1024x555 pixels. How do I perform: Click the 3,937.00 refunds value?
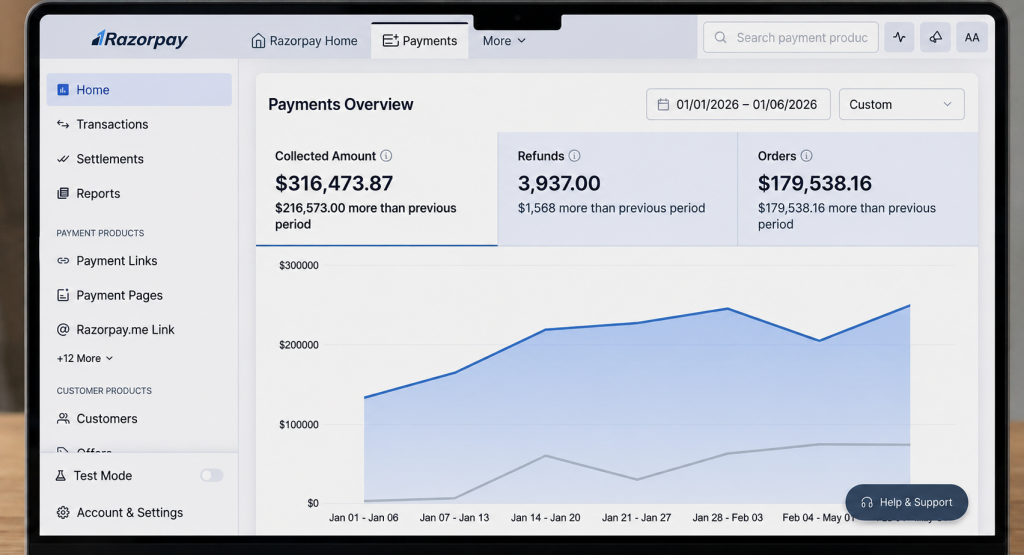click(559, 183)
